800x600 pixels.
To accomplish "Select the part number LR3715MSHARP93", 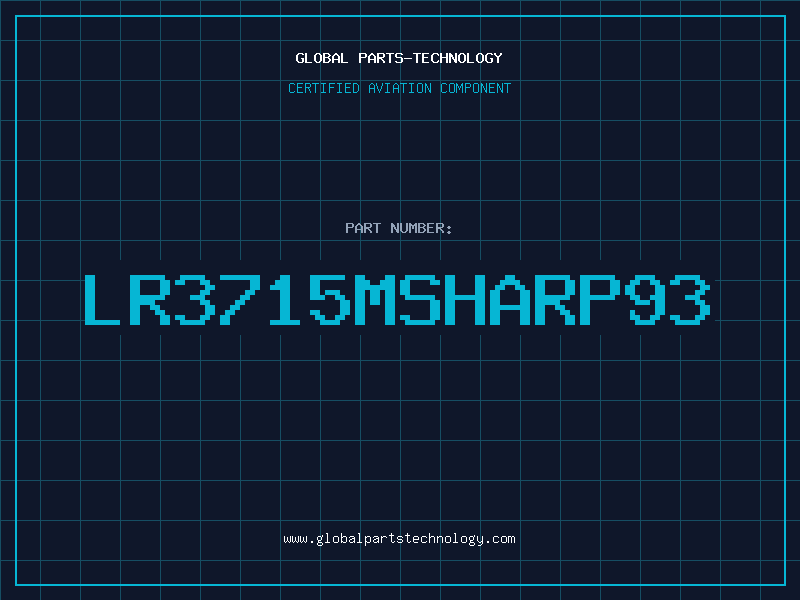I will [x=397, y=300].
